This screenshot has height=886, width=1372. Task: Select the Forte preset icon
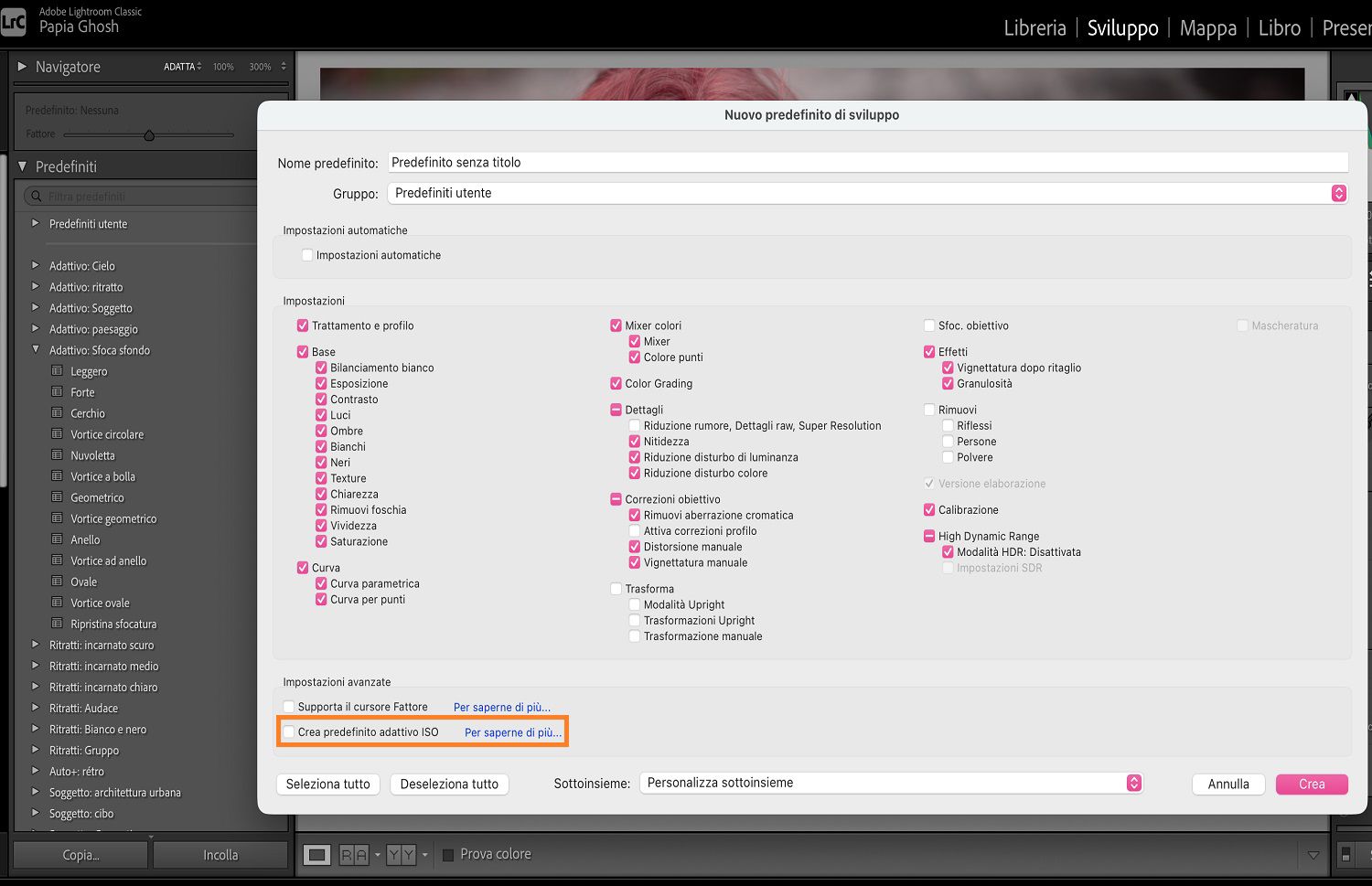tap(57, 392)
